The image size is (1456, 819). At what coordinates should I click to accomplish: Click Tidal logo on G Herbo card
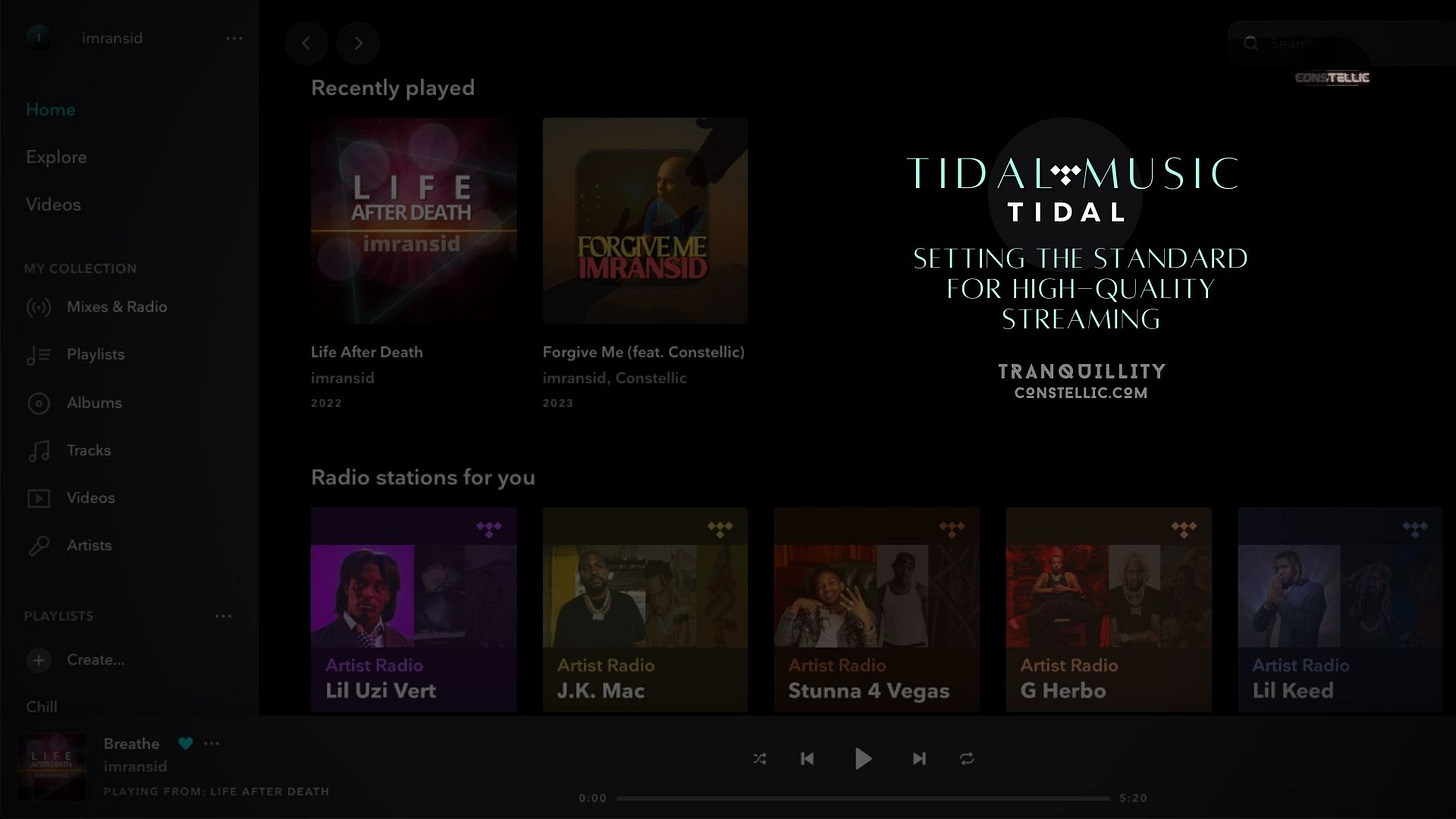(1184, 529)
